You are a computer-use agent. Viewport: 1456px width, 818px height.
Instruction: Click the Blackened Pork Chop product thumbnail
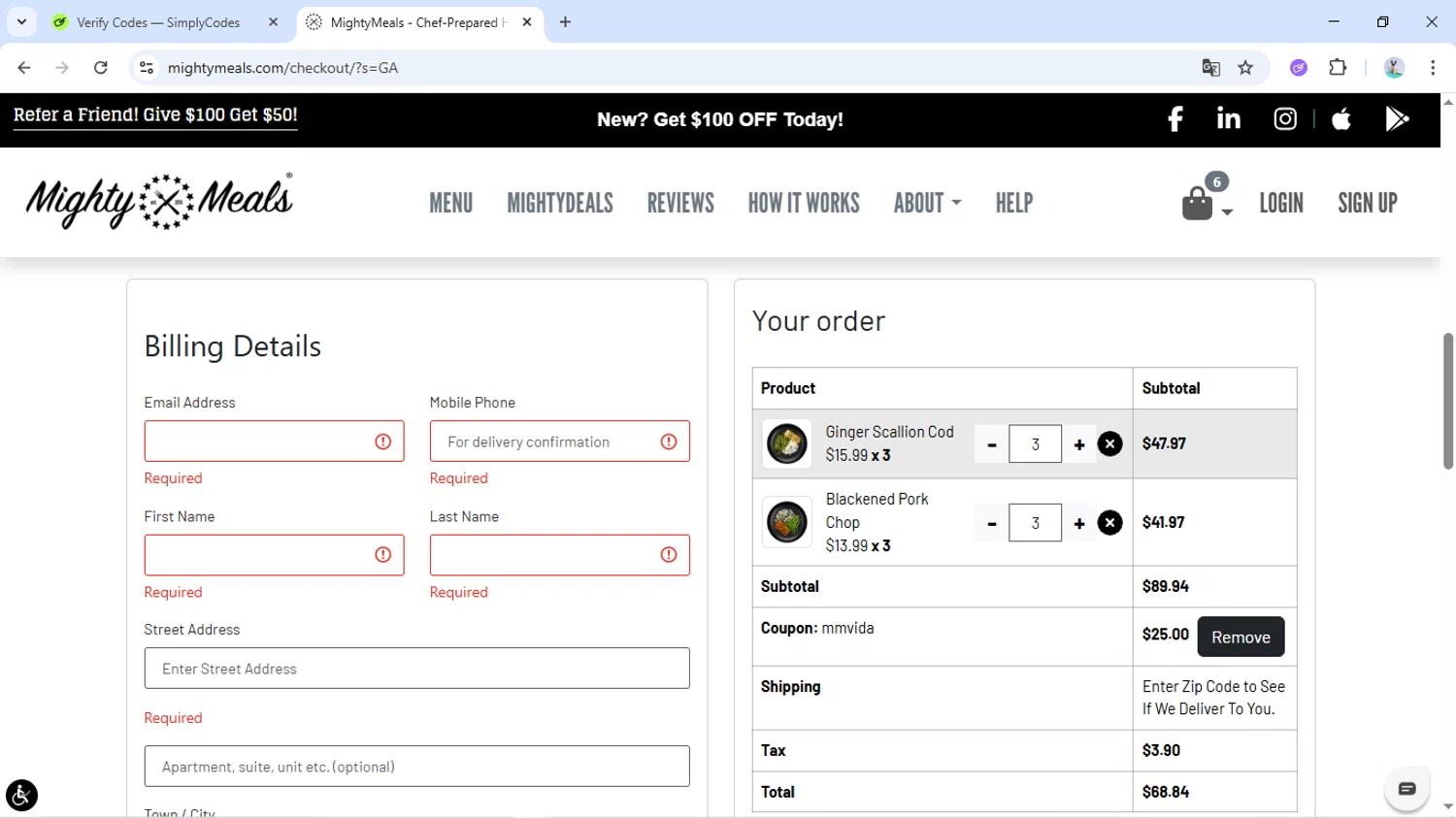(x=786, y=522)
